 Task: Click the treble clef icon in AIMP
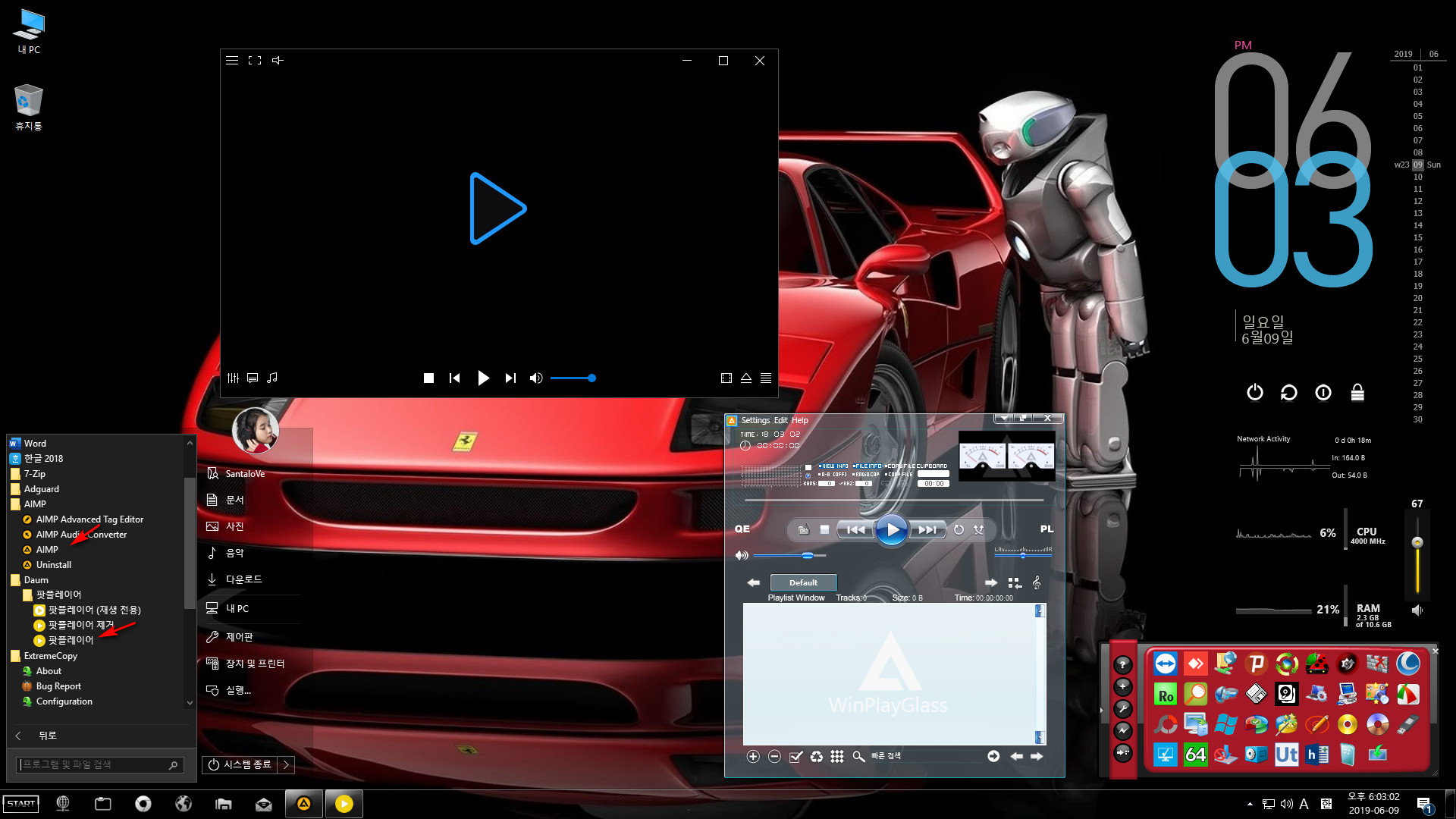(1037, 582)
